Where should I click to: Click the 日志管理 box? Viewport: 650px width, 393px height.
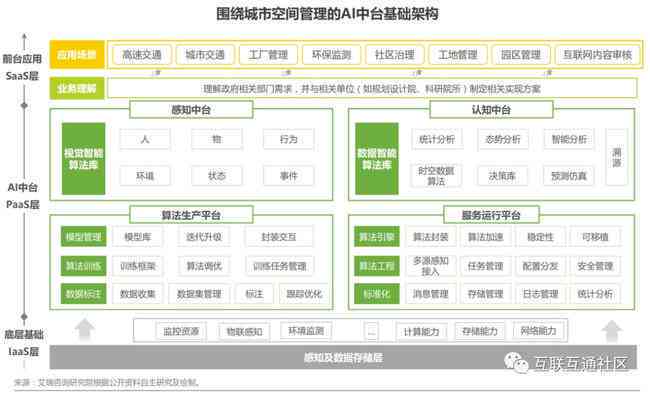point(540,294)
